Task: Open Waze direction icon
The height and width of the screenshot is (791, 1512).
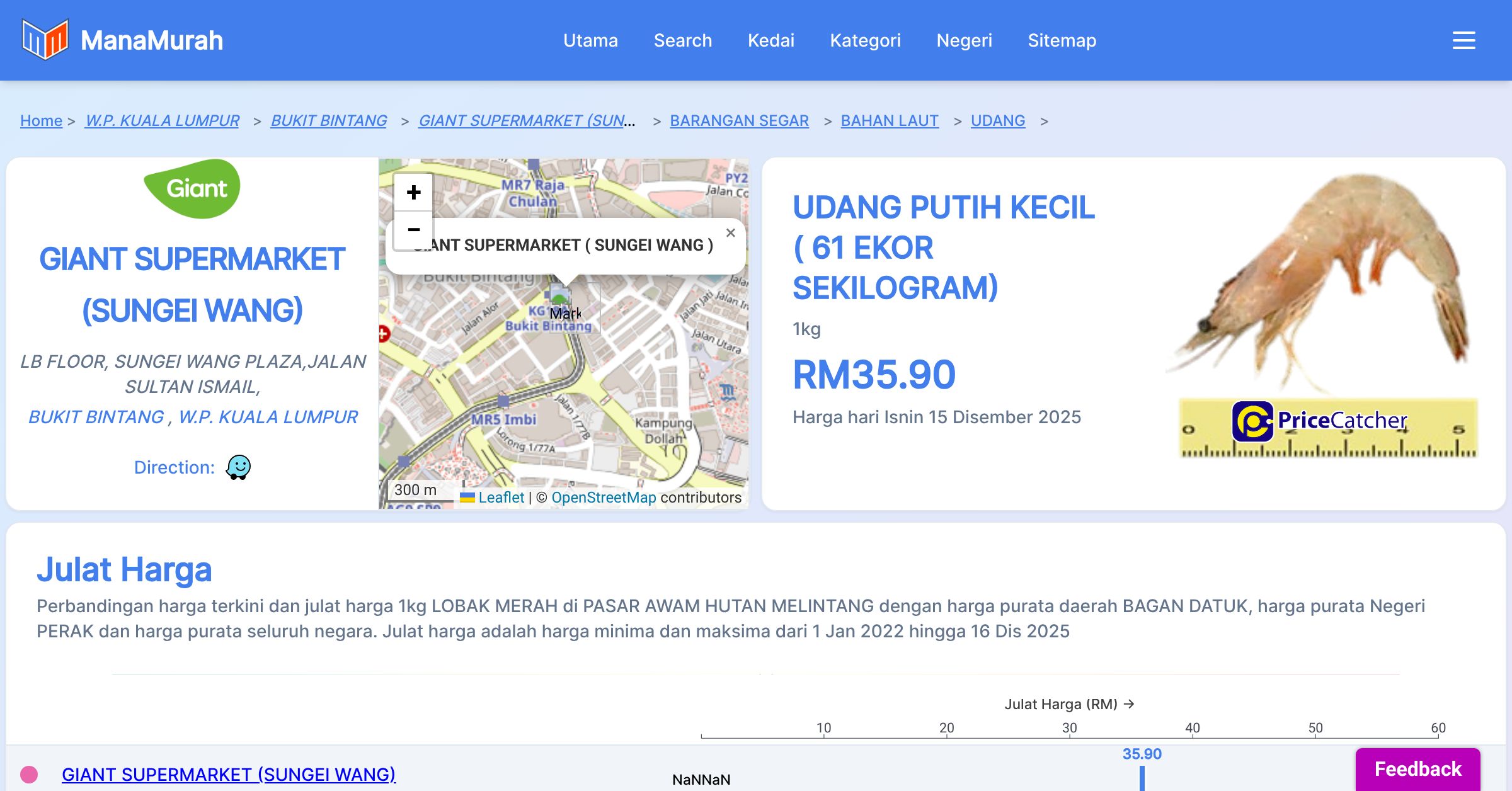Action: (x=238, y=467)
